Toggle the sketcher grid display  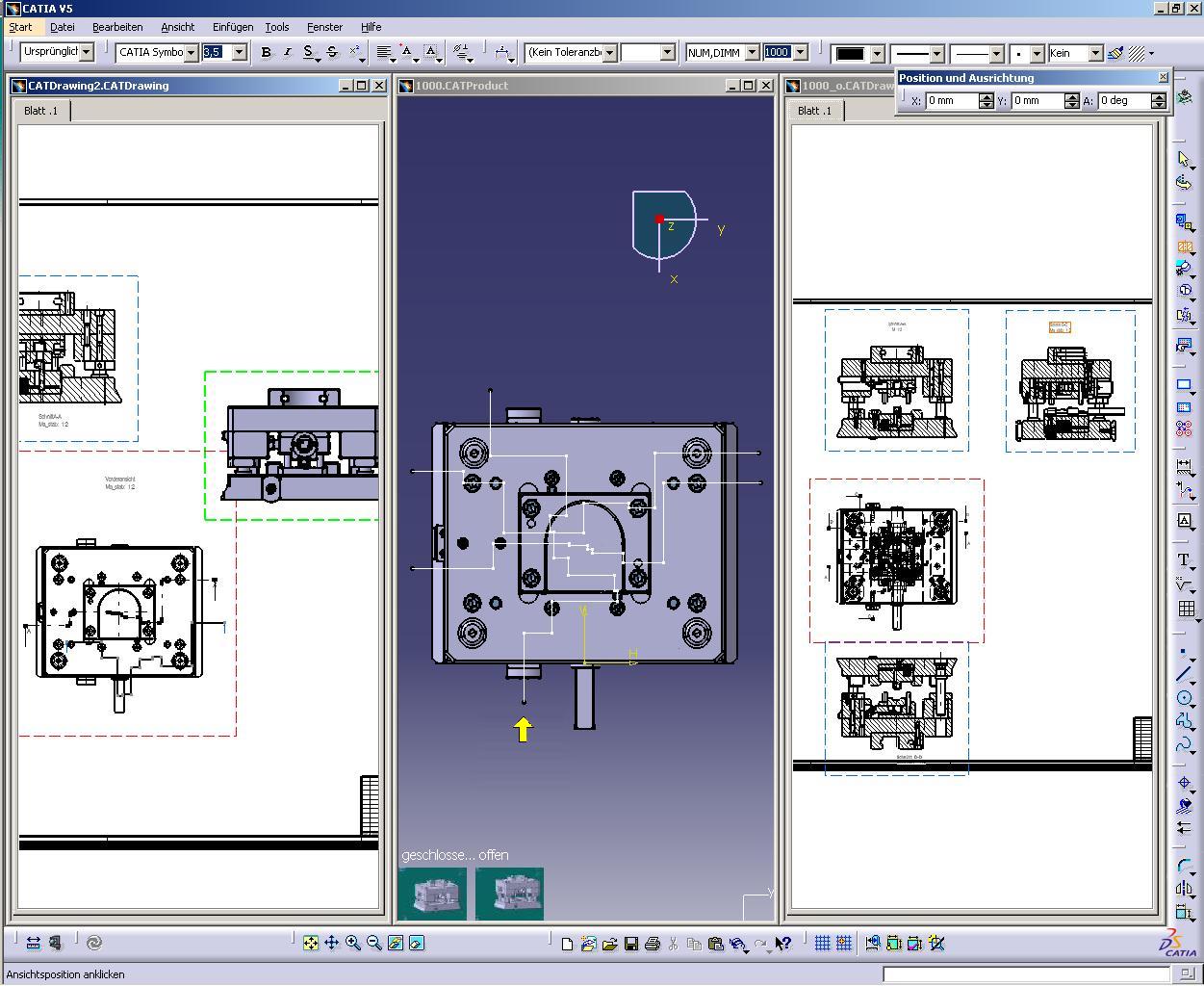(x=822, y=944)
